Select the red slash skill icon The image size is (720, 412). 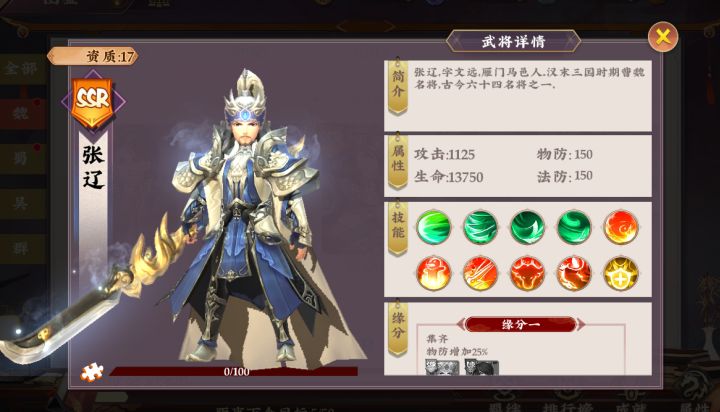(480, 274)
